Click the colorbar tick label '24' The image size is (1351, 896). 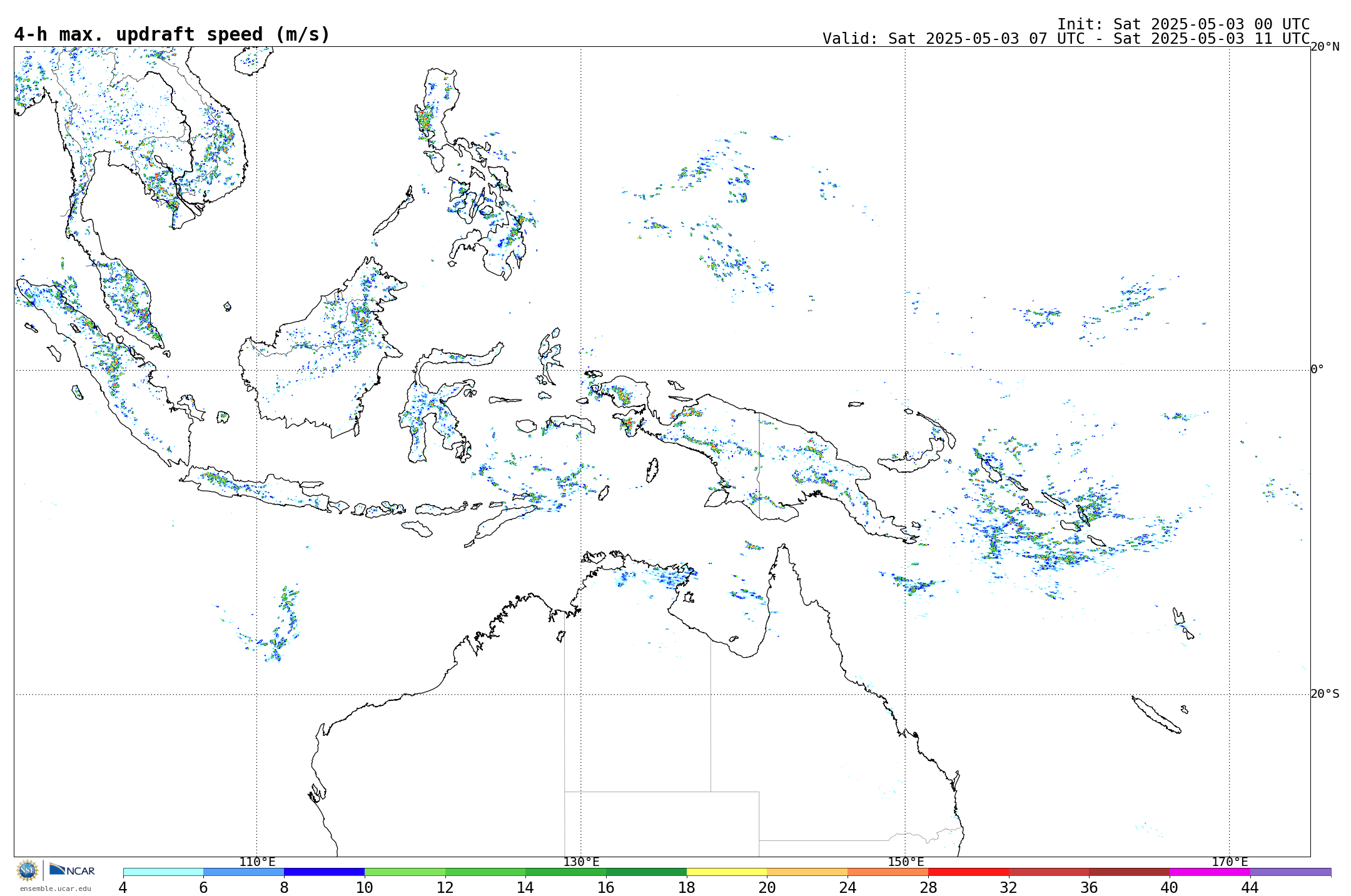click(848, 888)
